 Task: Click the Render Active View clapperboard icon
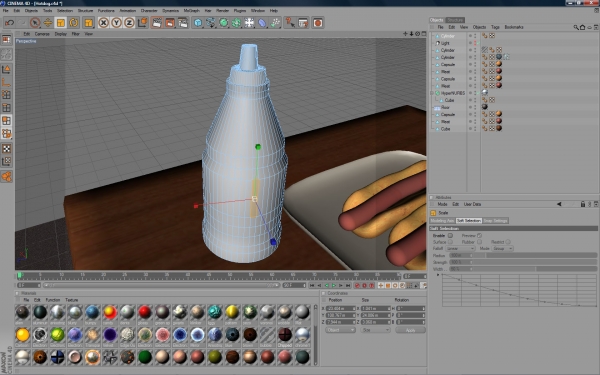pyautogui.click(x=157, y=23)
